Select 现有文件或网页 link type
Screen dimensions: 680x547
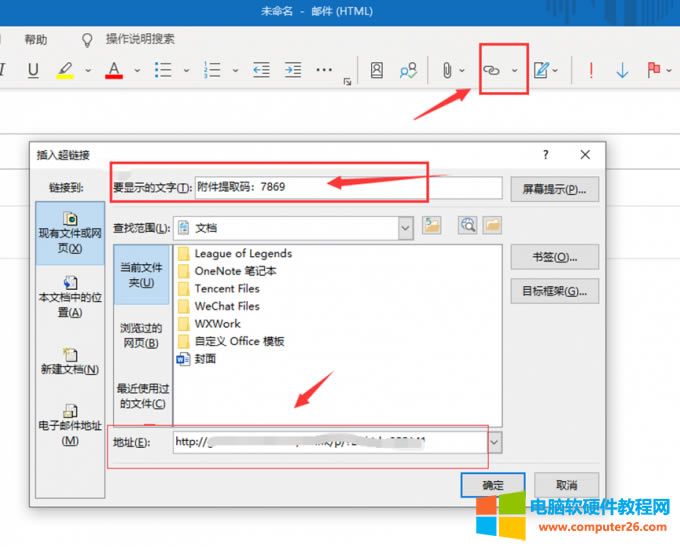click(x=70, y=233)
